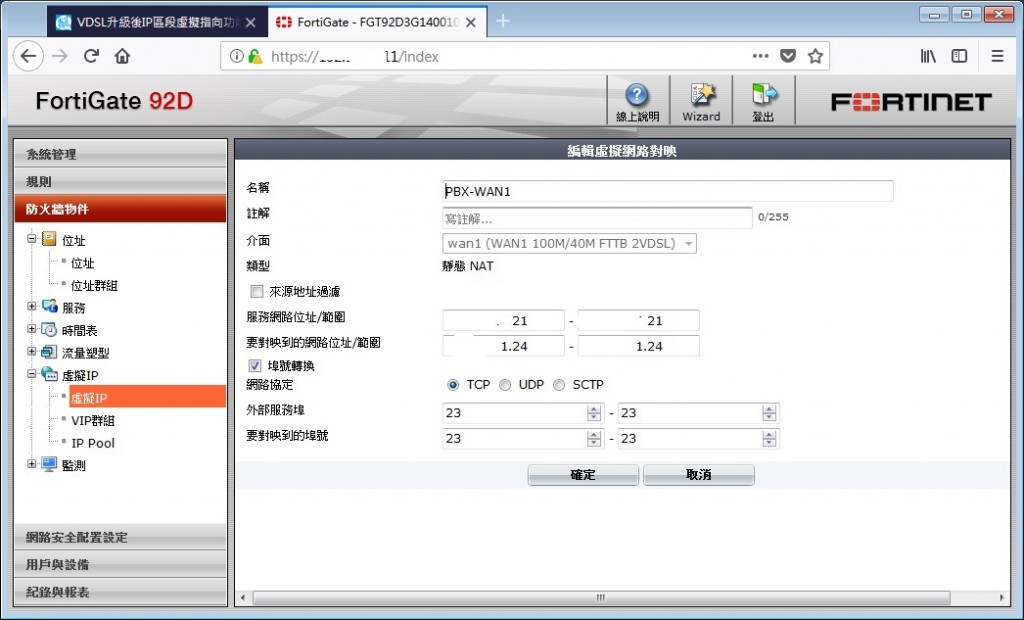Open the 用戶與設備 menu section
Image resolution: width=1024 pixels, height=620 pixels.
pos(121,564)
